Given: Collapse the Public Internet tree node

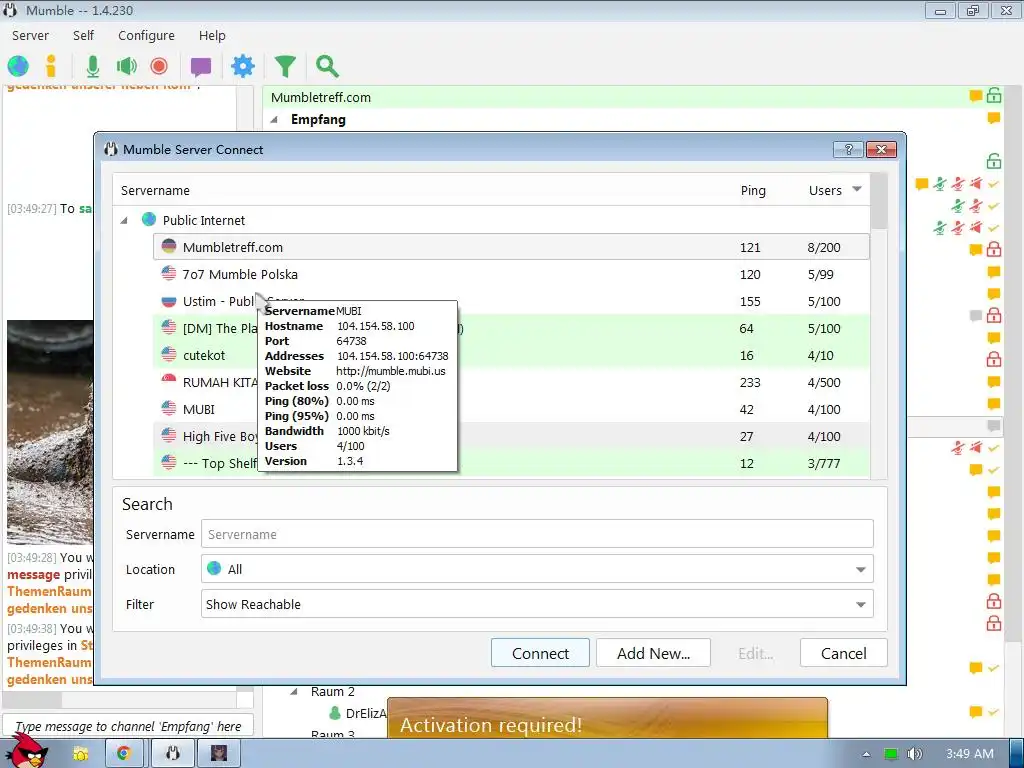Looking at the screenshot, I should pos(124,221).
